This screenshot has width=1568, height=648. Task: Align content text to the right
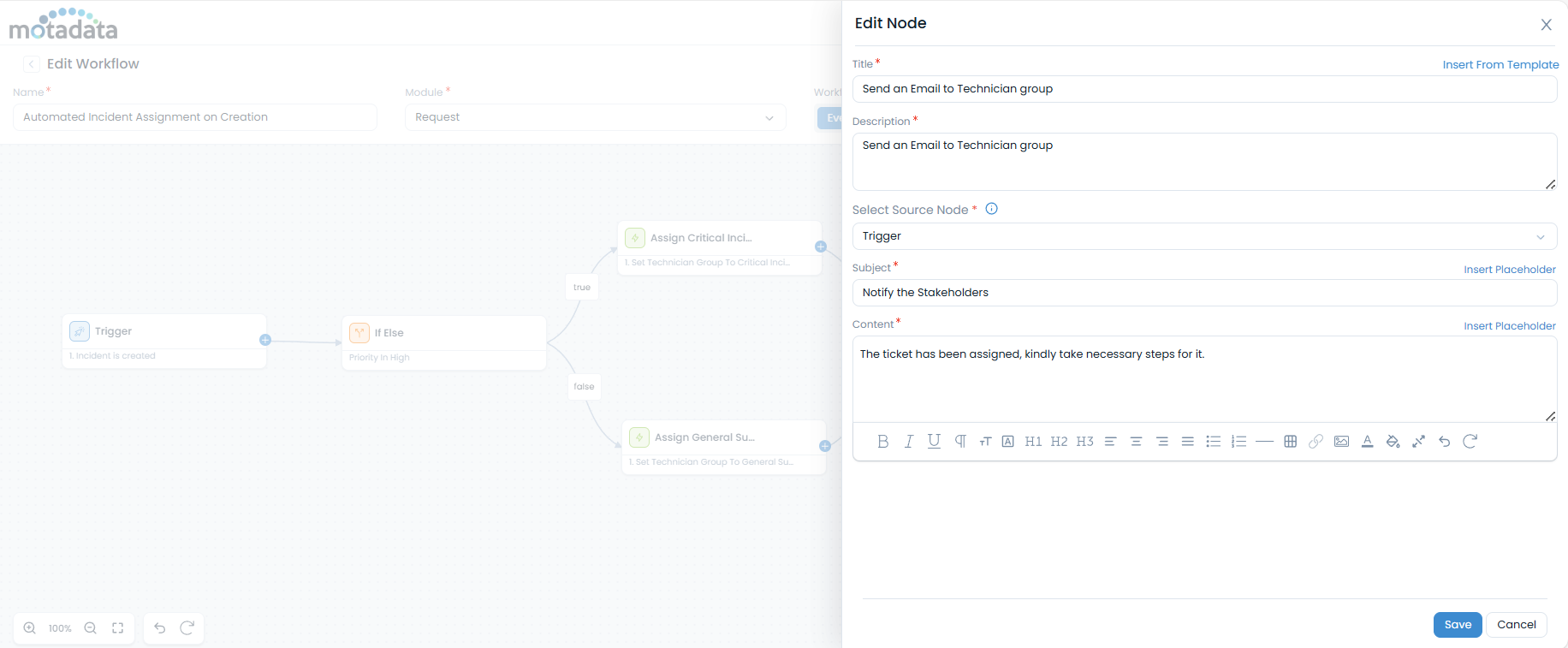(1162, 442)
